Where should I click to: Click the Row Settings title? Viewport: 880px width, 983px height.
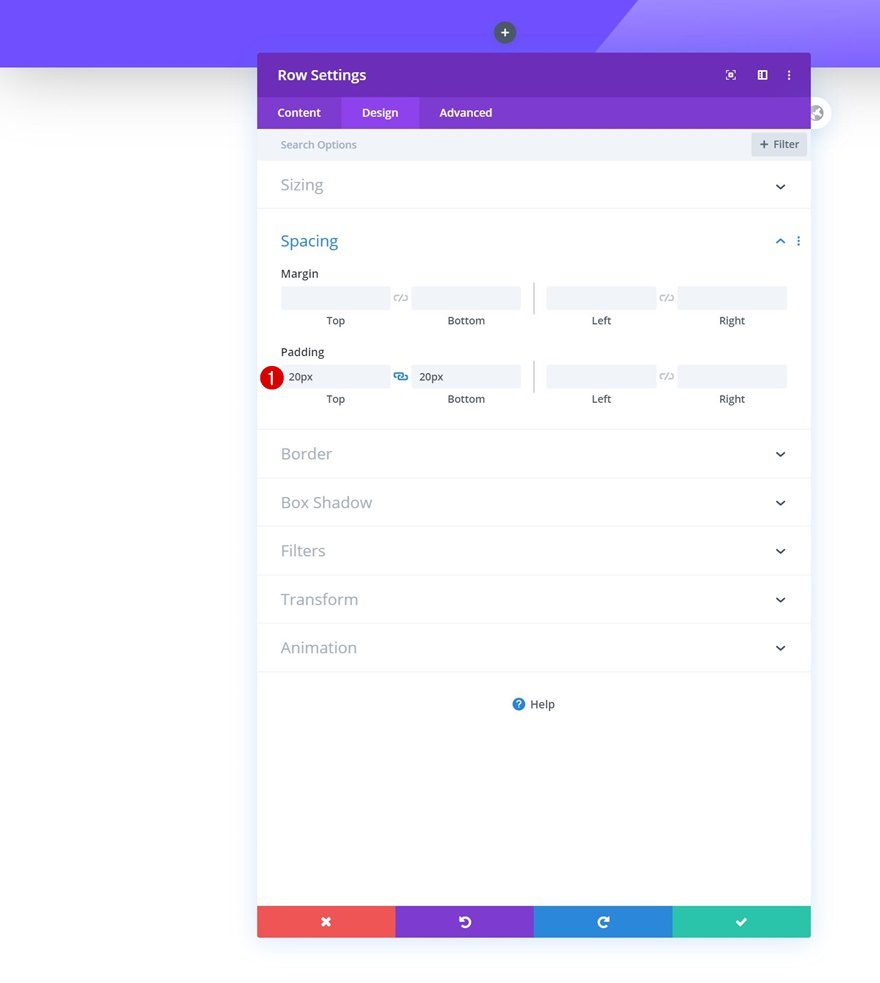[x=322, y=75]
